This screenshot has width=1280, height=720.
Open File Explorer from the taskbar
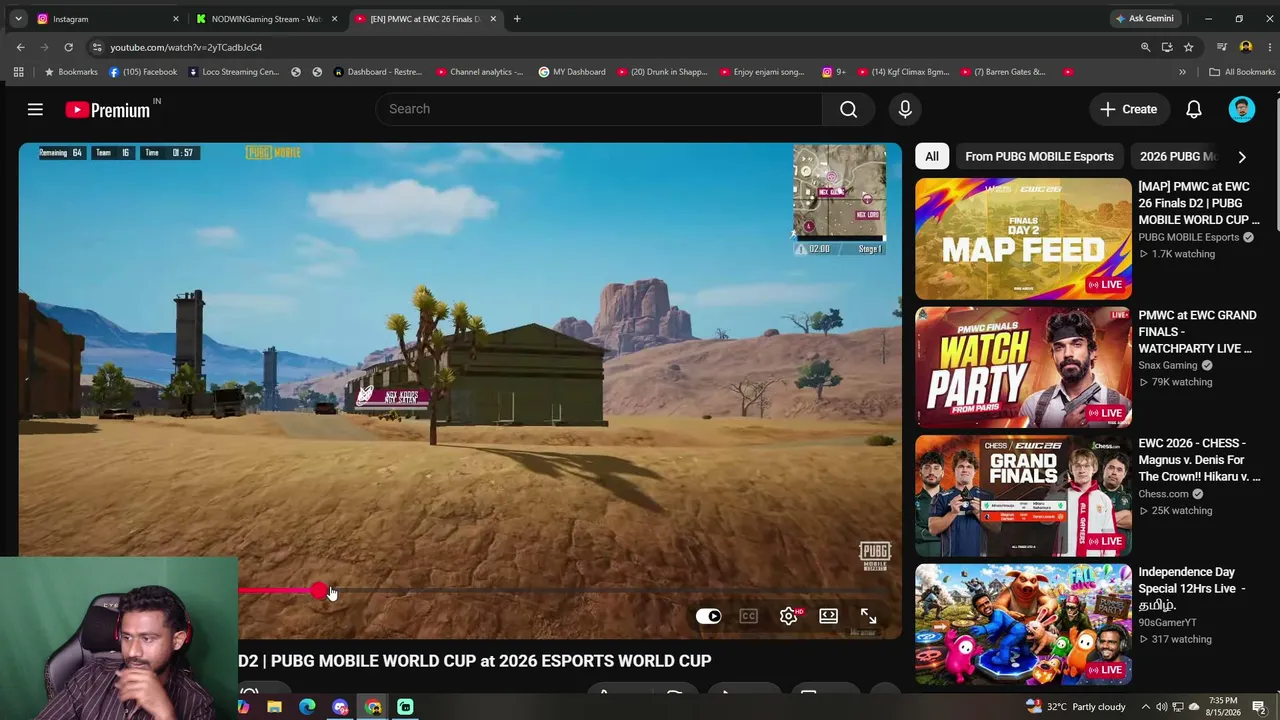coord(274,707)
